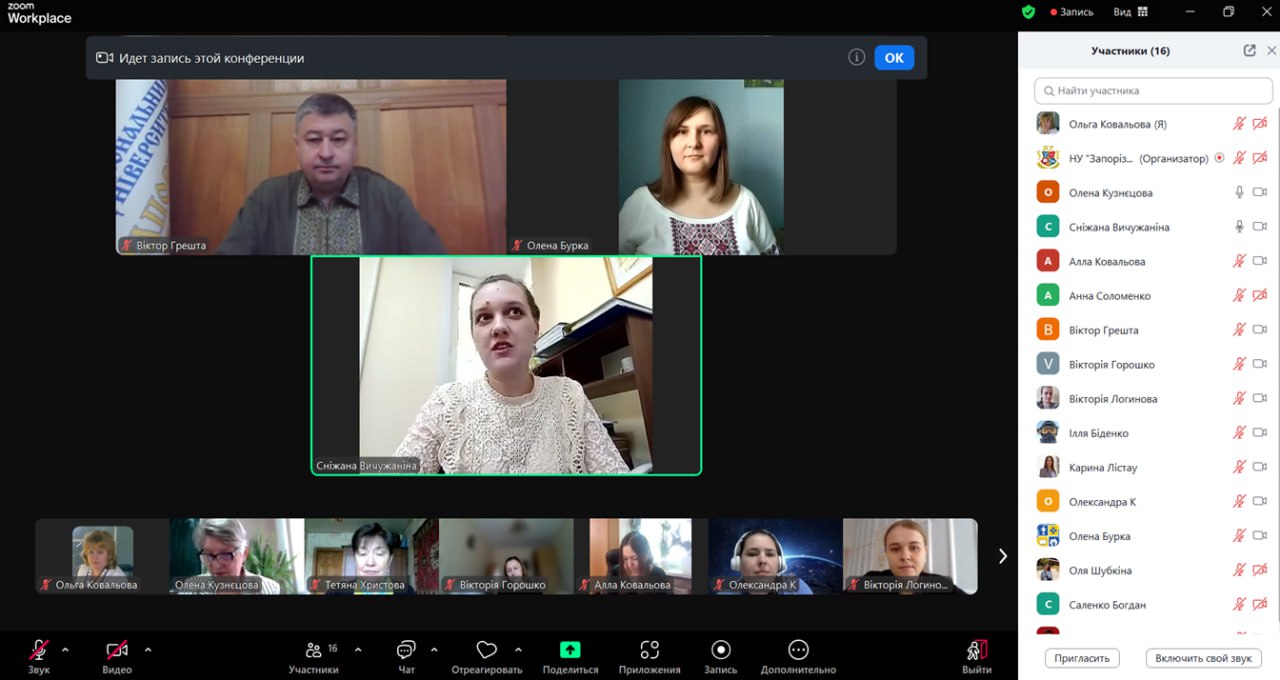Pop out the participants panel
Image resolution: width=1280 pixels, height=680 pixels.
click(x=1249, y=51)
